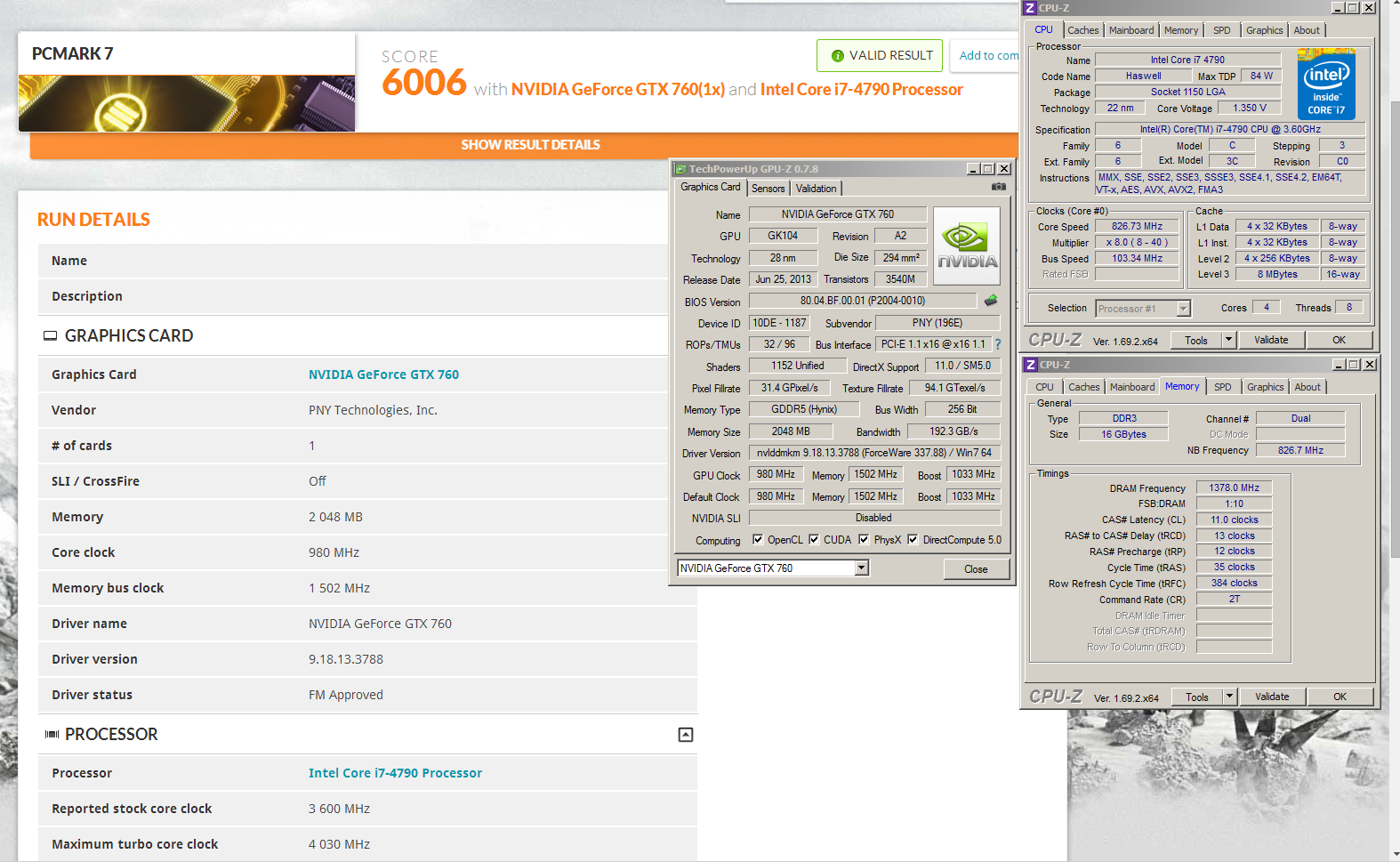Viewport: 1400px width, 862px height.
Task: Toggle the PhysX checkbox
Action: click(864, 539)
